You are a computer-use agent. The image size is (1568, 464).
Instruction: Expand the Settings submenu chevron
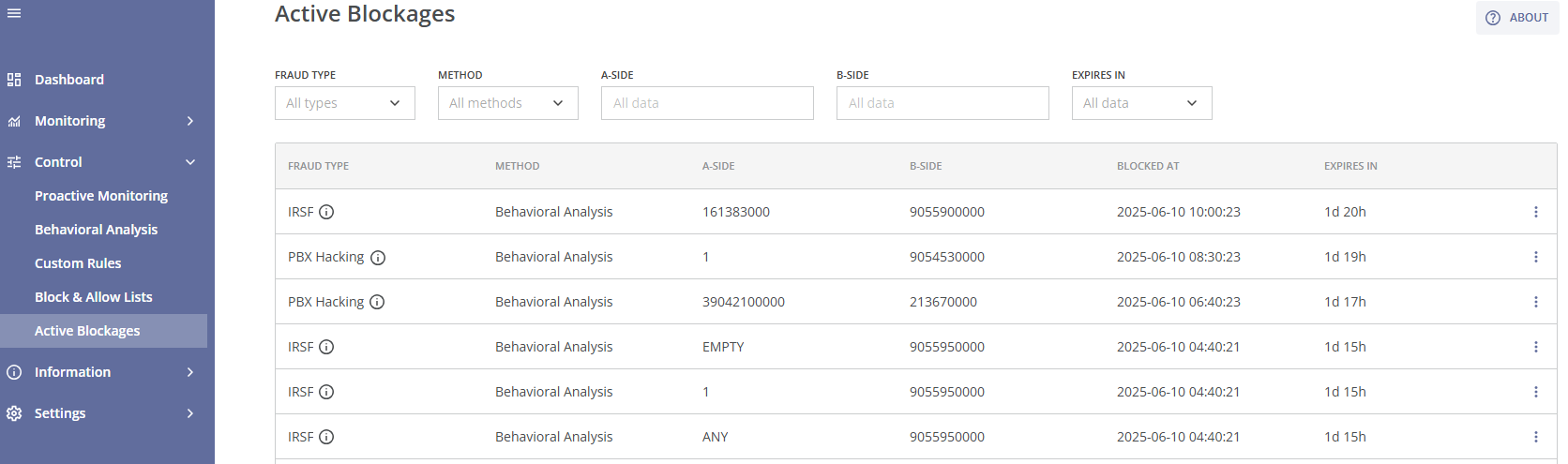point(190,413)
